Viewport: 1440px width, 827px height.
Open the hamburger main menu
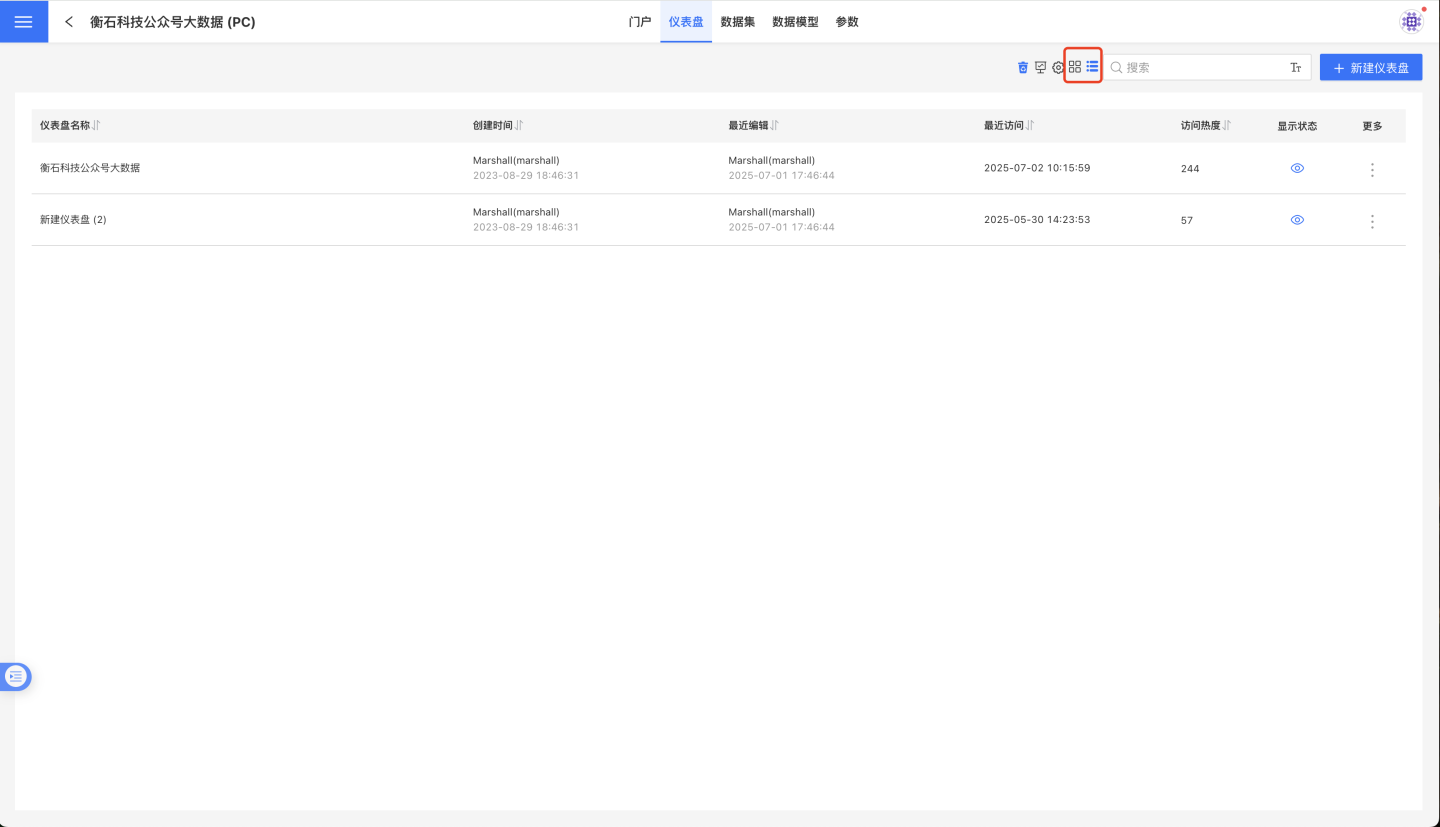point(24,22)
